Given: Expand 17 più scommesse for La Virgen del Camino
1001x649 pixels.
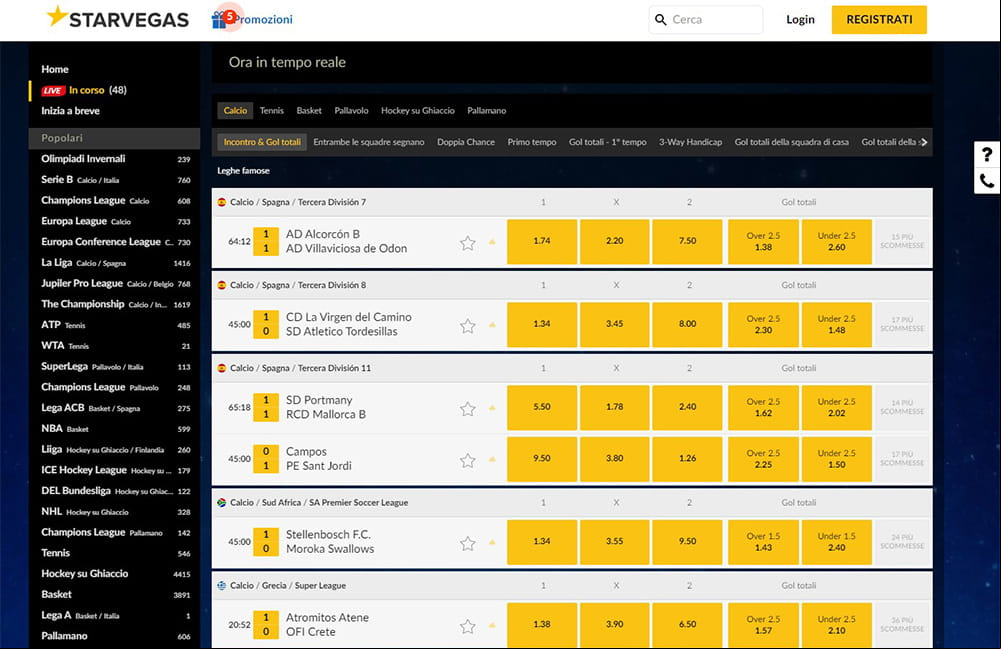Looking at the screenshot, I should (x=902, y=324).
